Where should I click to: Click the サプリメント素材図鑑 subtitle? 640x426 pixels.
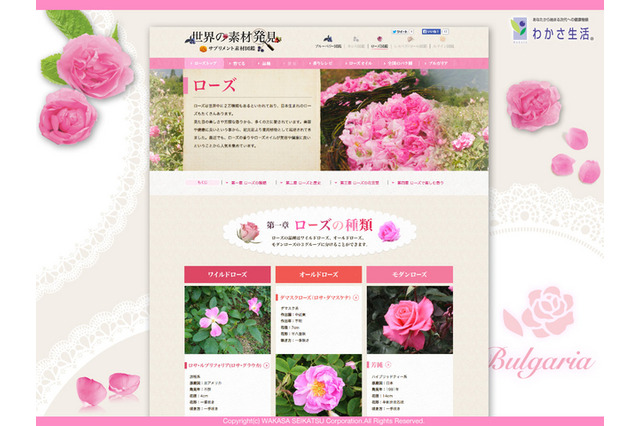coord(231,49)
